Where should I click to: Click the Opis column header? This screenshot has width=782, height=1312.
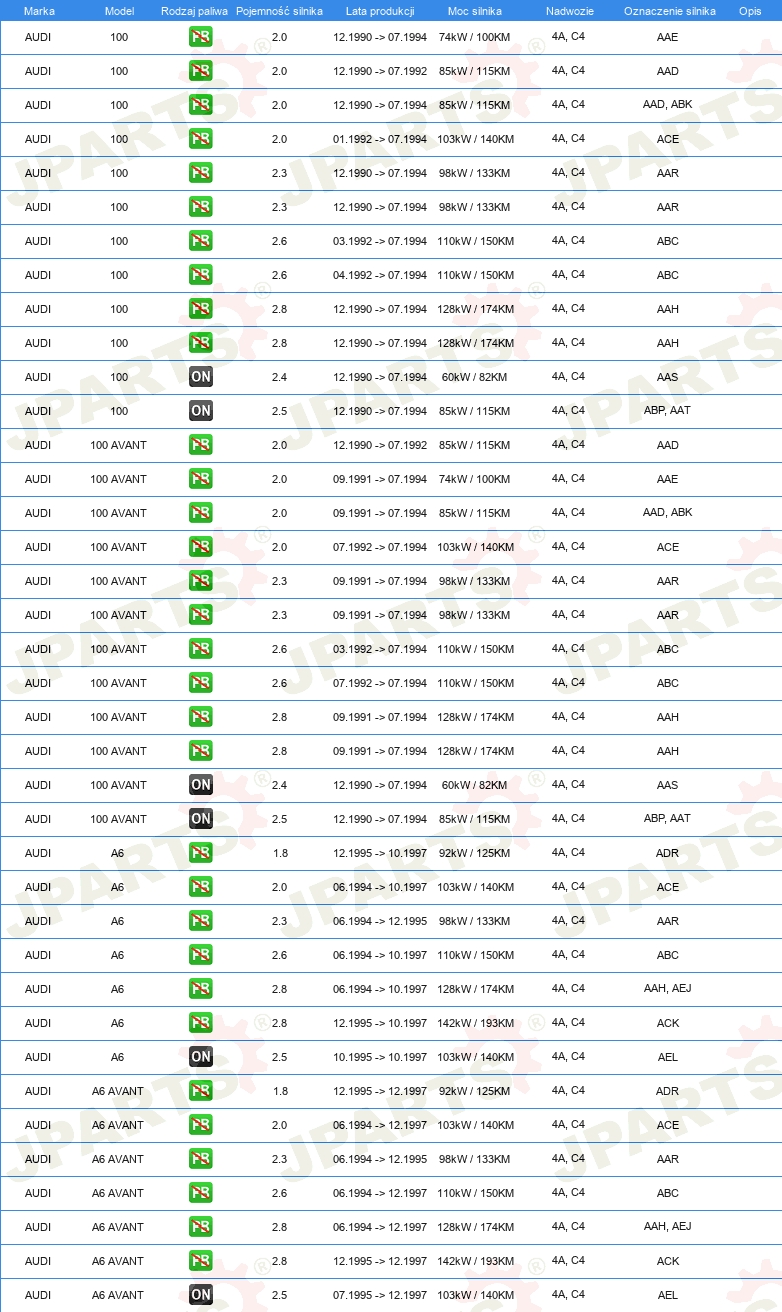pyautogui.click(x=750, y=11)
